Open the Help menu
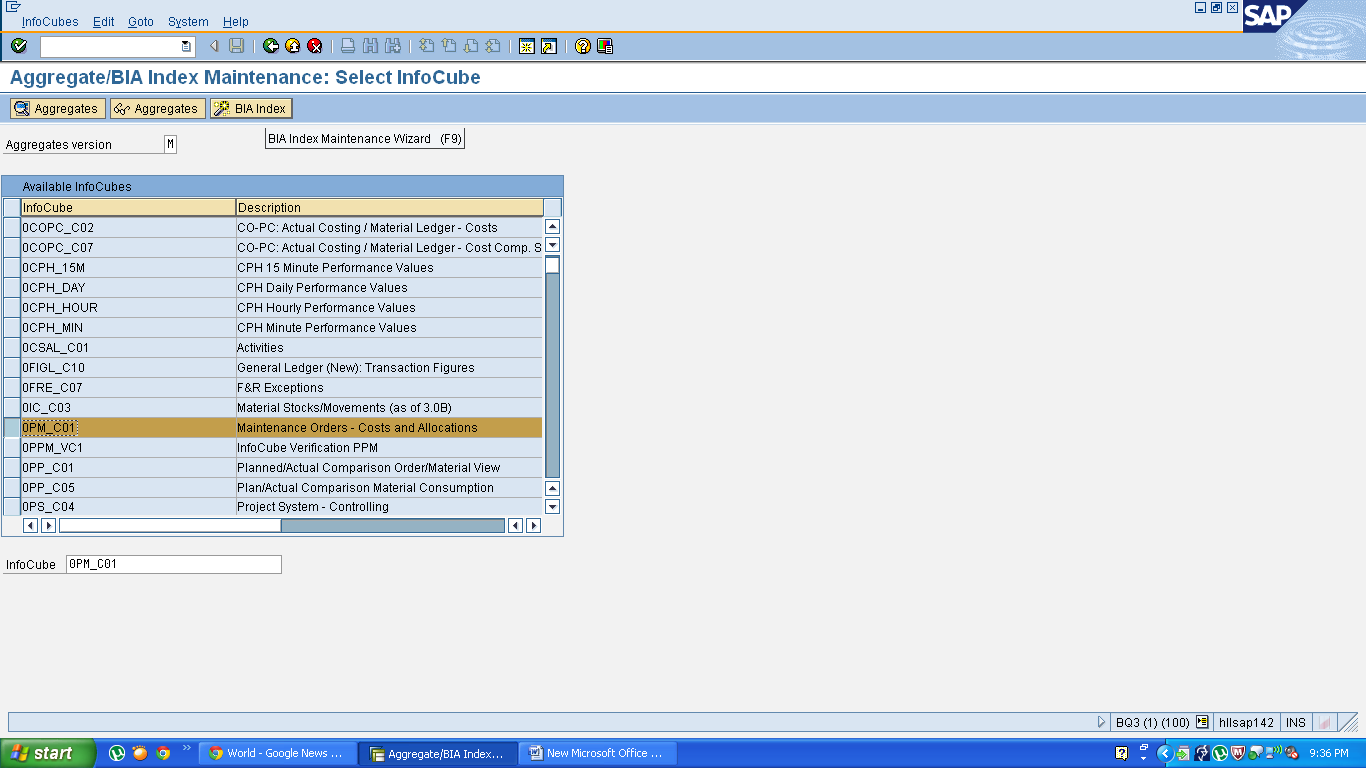The height and width of the screenshot is (768, 1366). pyautogui.click(x=236, y=22)
